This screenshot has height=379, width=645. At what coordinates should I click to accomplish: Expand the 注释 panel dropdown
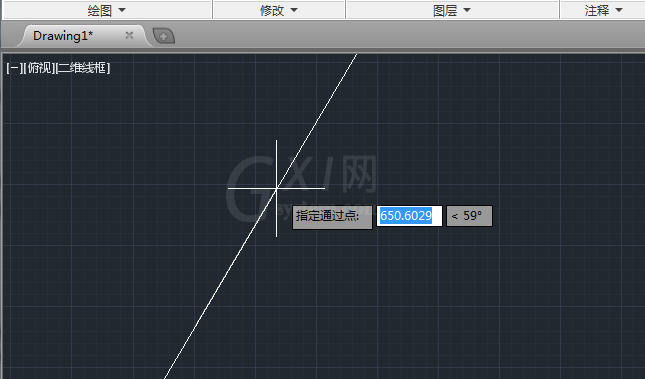tap(603, 10)
